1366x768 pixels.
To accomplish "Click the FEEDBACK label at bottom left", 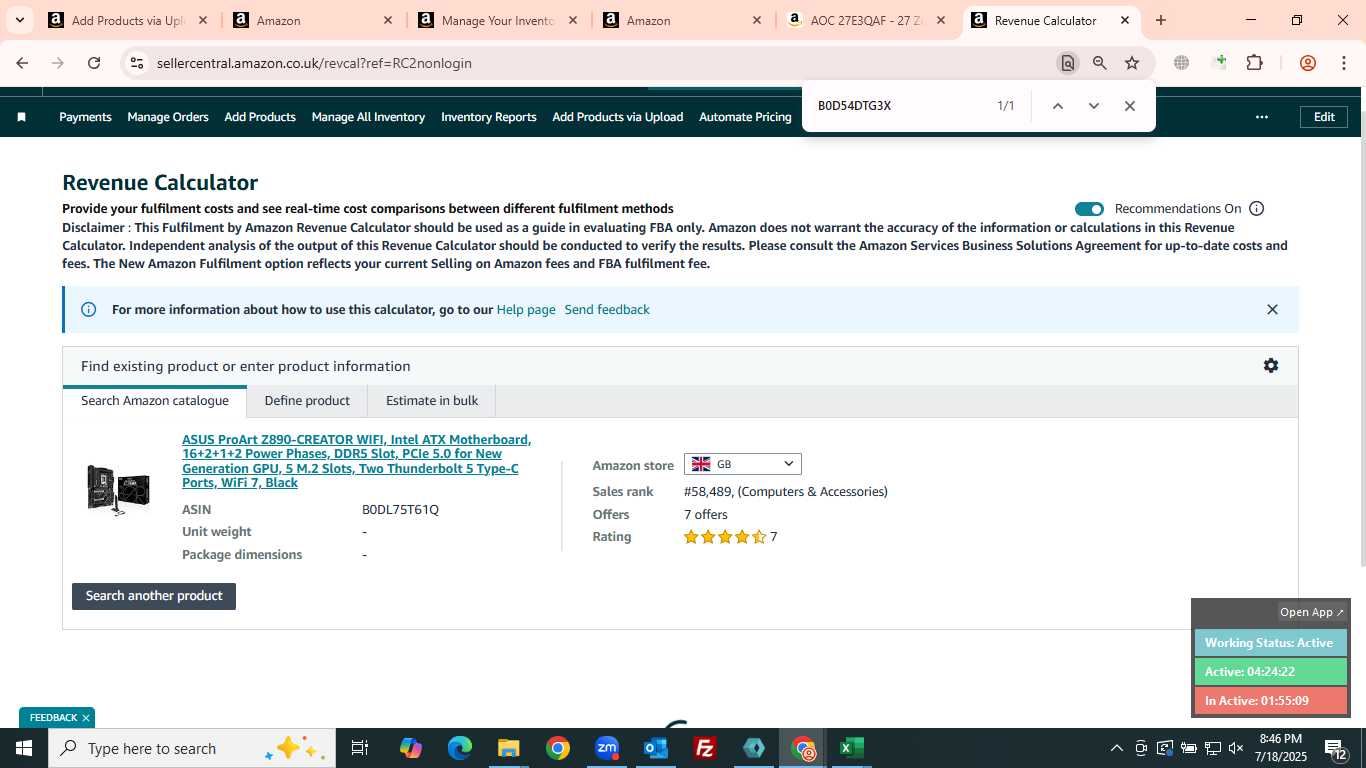I will (53, 718).
